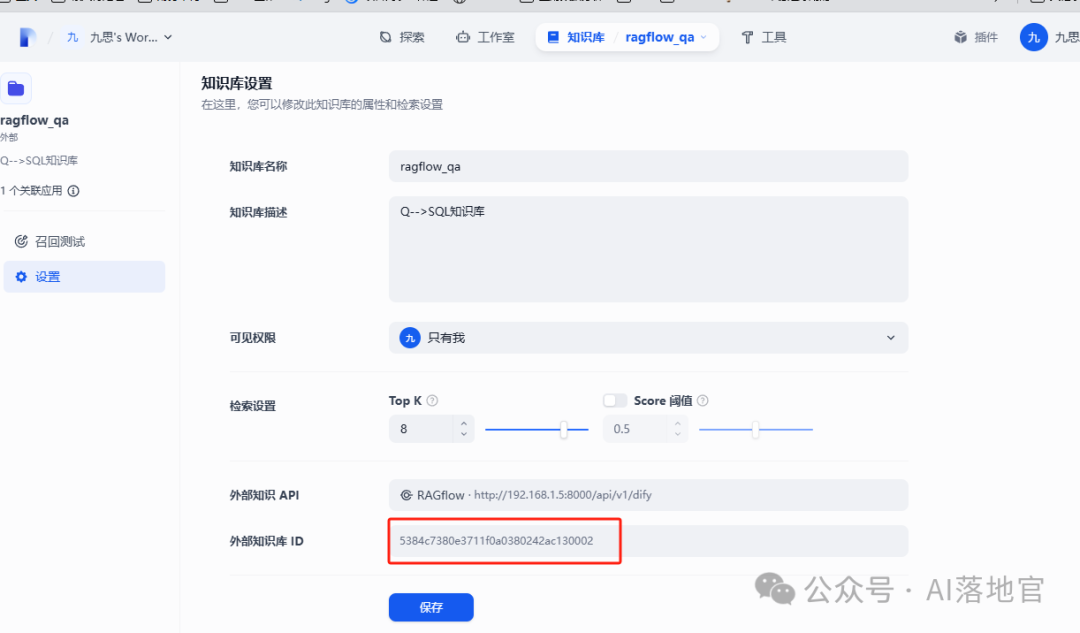Click the 知识库描述 text area
Image resolution: width=1080 pixels, height=633 pixels.
coord(648,249)
